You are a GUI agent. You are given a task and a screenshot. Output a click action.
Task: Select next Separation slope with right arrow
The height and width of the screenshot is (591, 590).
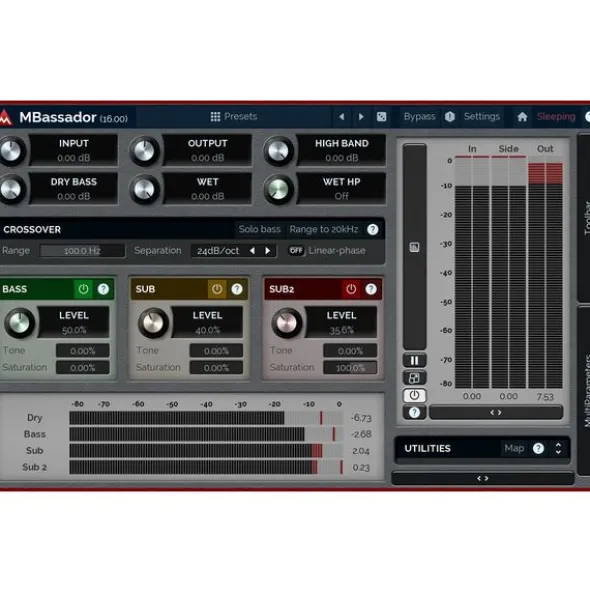pyautogui.click(x=268, y=251)
